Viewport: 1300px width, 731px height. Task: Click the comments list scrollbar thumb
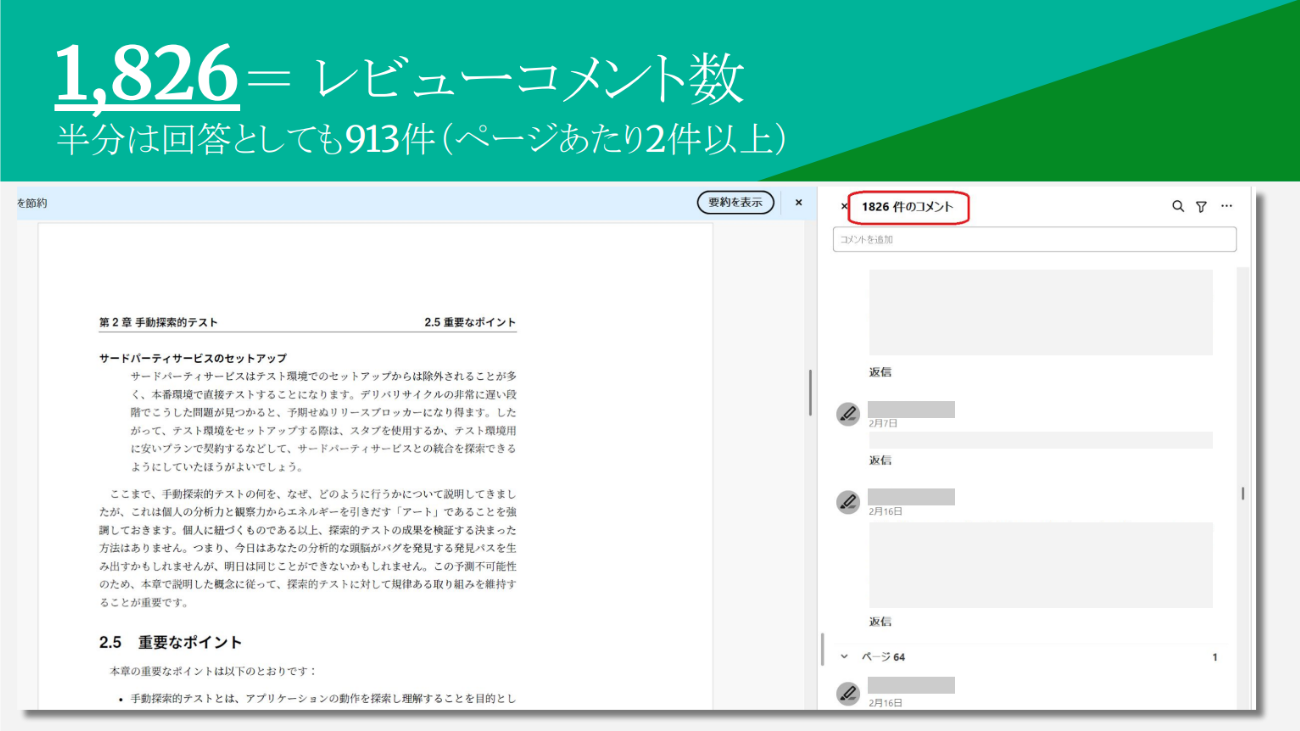point(1243,493)
